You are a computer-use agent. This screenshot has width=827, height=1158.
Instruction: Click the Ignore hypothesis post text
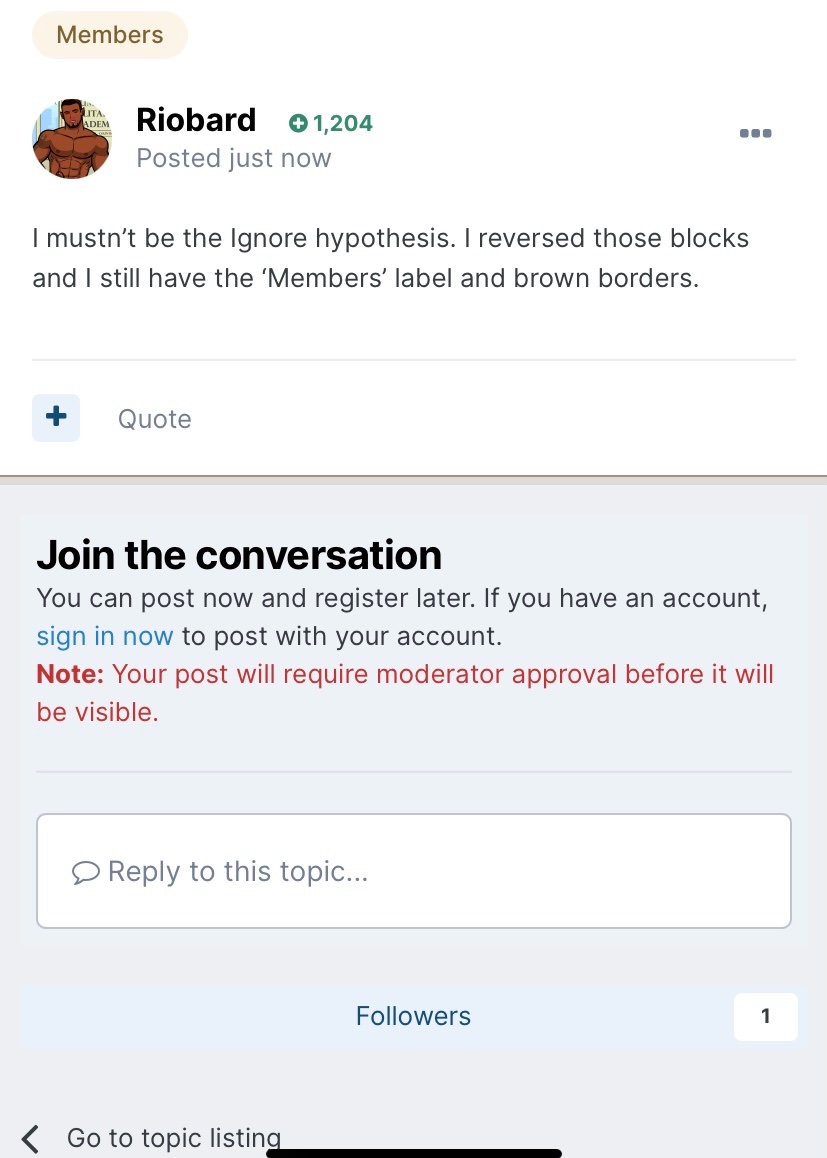(x=391, y=258)
